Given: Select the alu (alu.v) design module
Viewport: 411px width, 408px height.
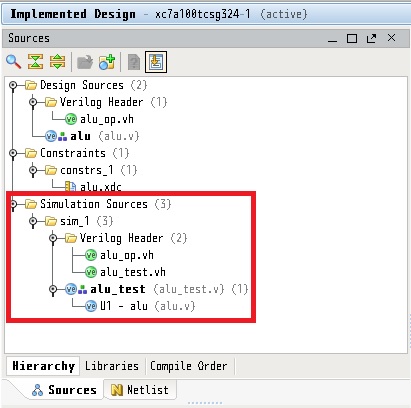Looking at the screenshot, I should [92, 136].
